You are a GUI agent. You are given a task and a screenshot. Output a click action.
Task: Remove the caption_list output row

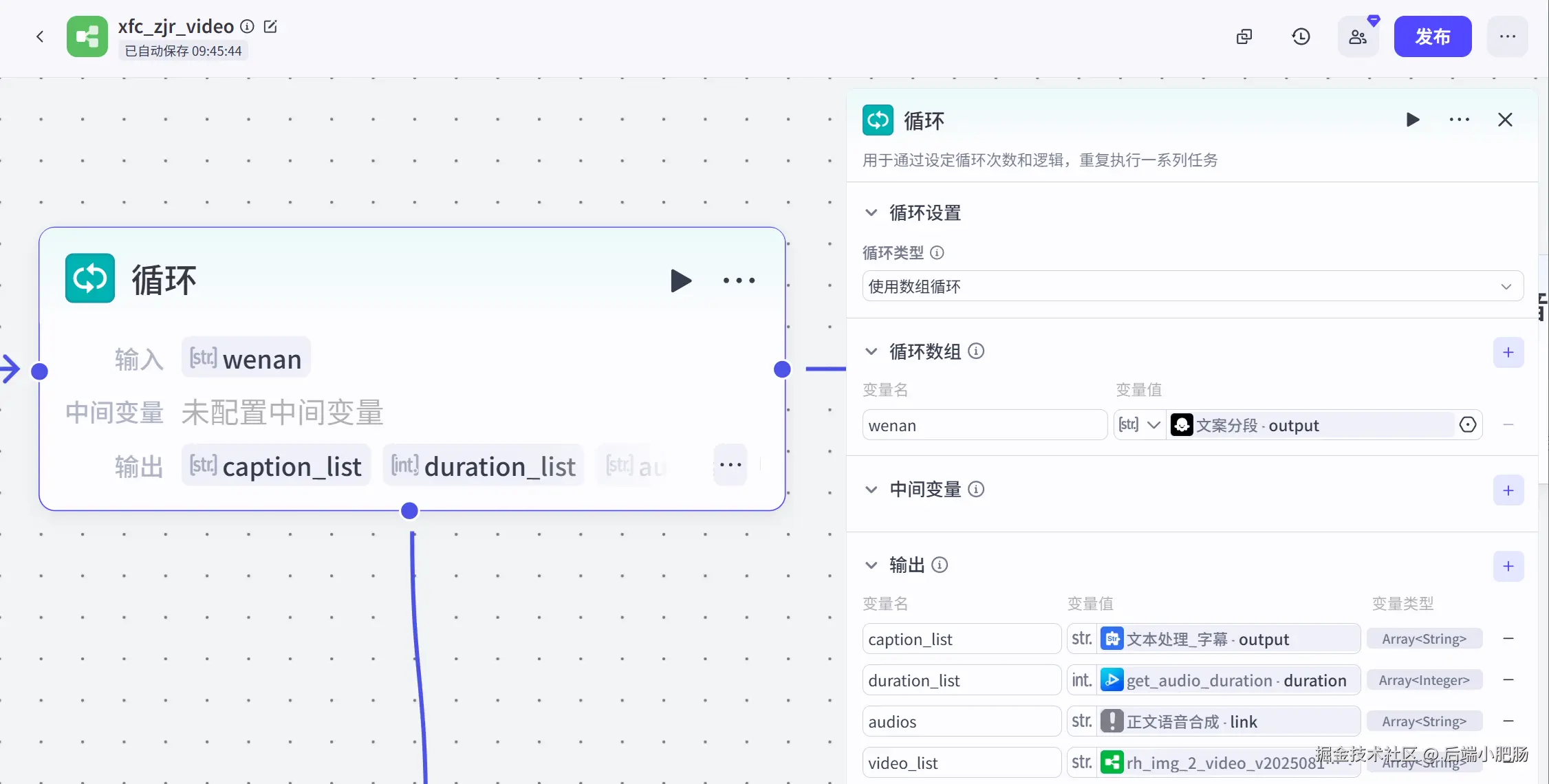[x=1508, y=639]
